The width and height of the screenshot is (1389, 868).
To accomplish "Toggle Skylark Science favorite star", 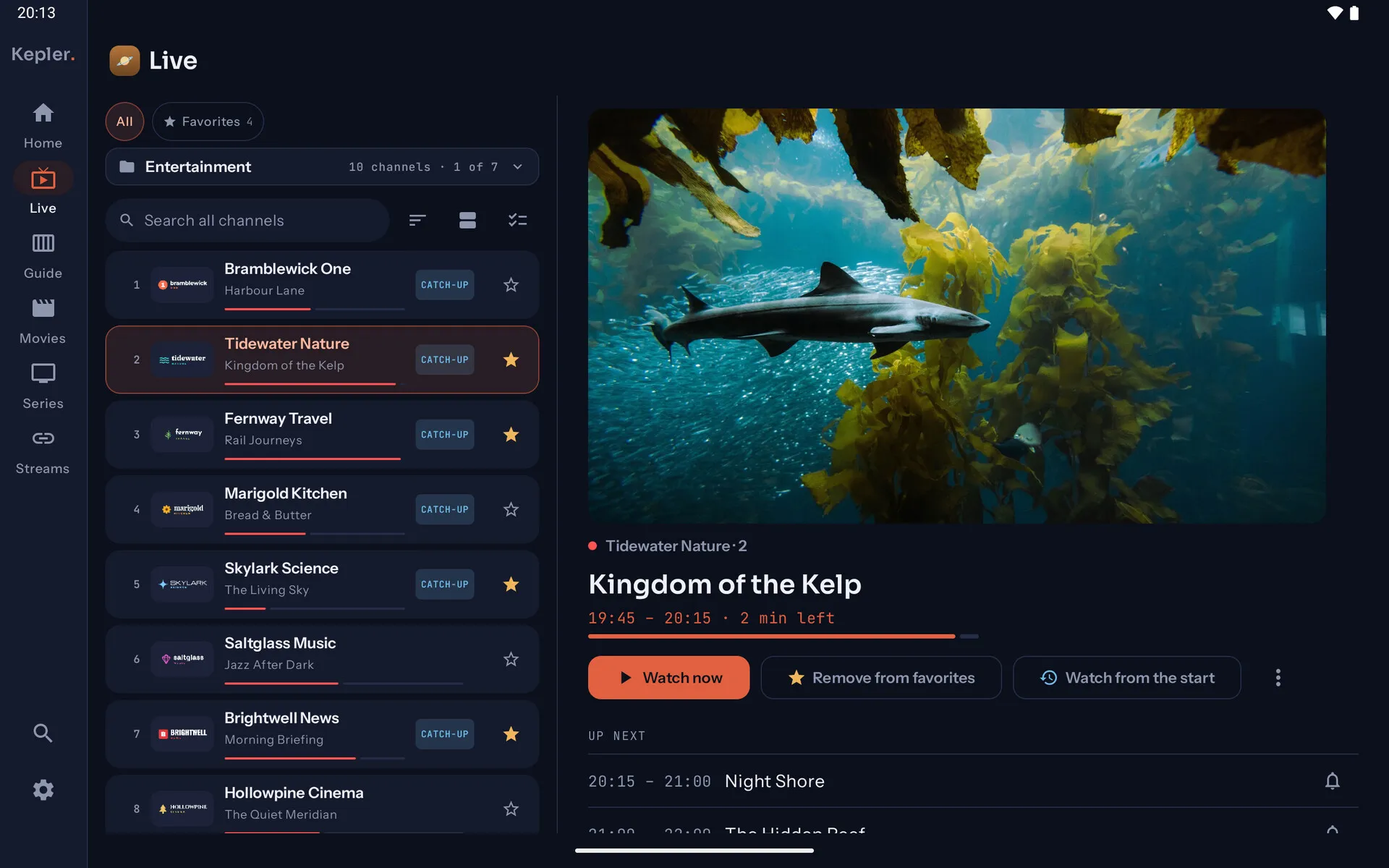I will [511, 584].
